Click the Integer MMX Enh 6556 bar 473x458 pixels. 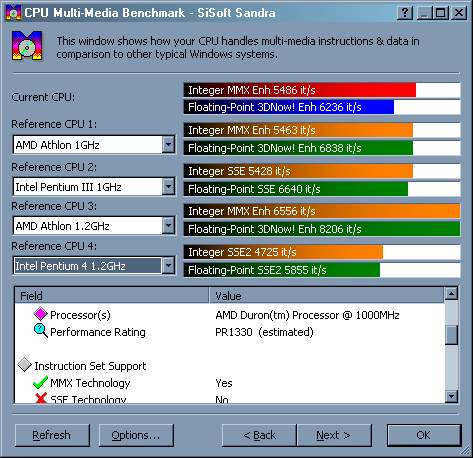pyautogui.click(x=322, y=211)
